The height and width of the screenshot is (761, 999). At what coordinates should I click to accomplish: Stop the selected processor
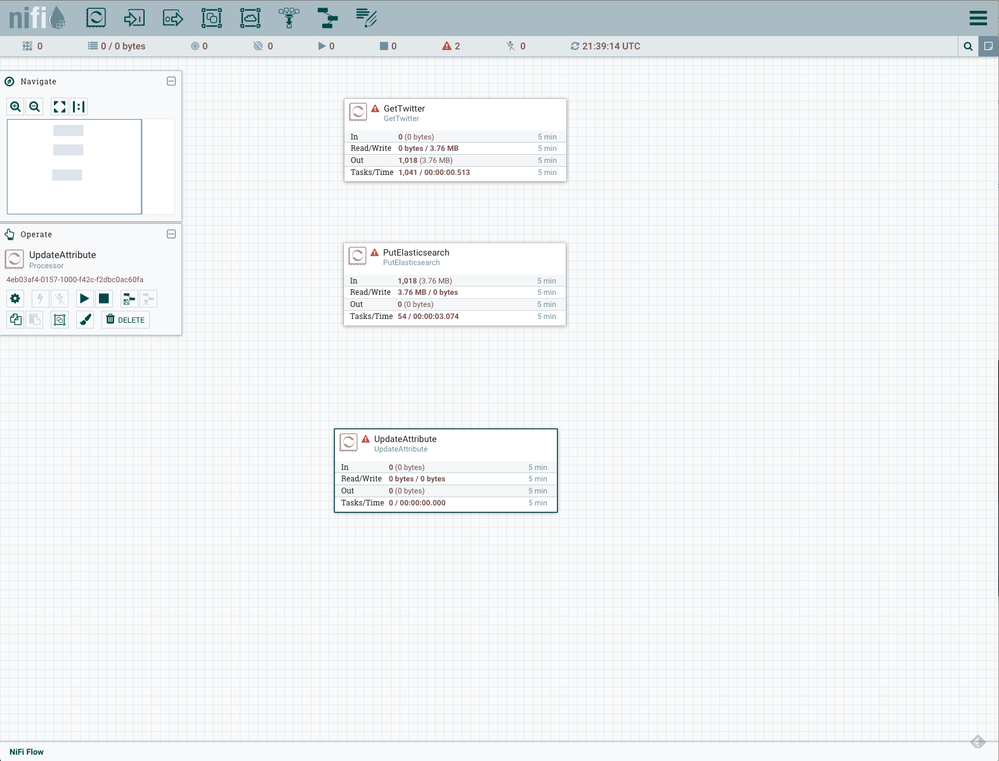point(104,298)
